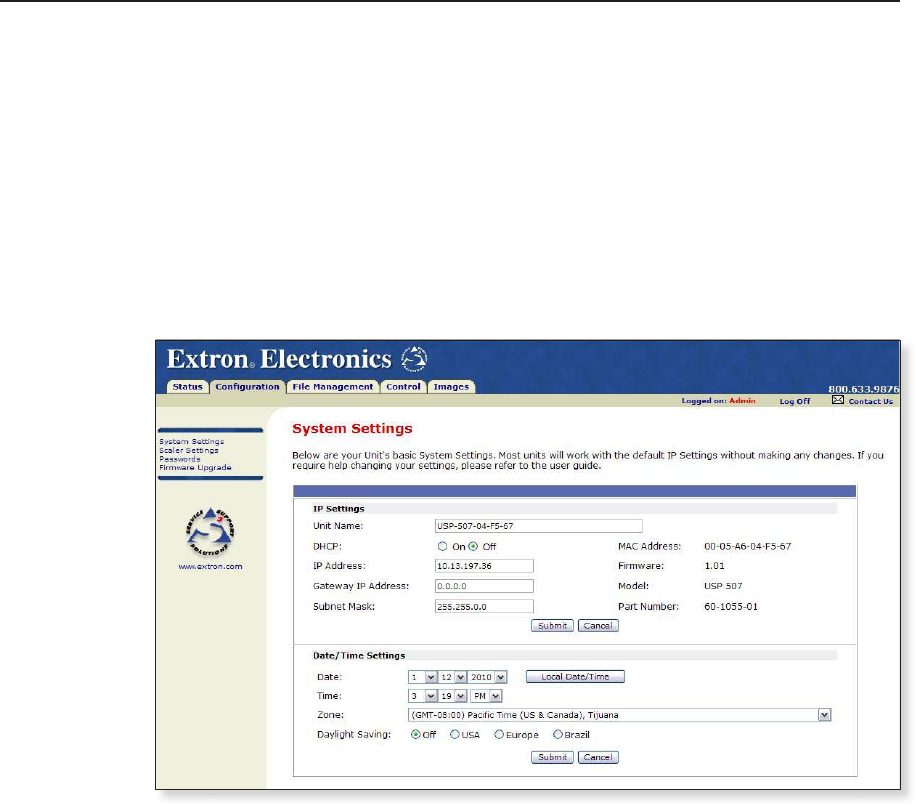Select the DHCP Off radio button

click(x=473, y=546)
